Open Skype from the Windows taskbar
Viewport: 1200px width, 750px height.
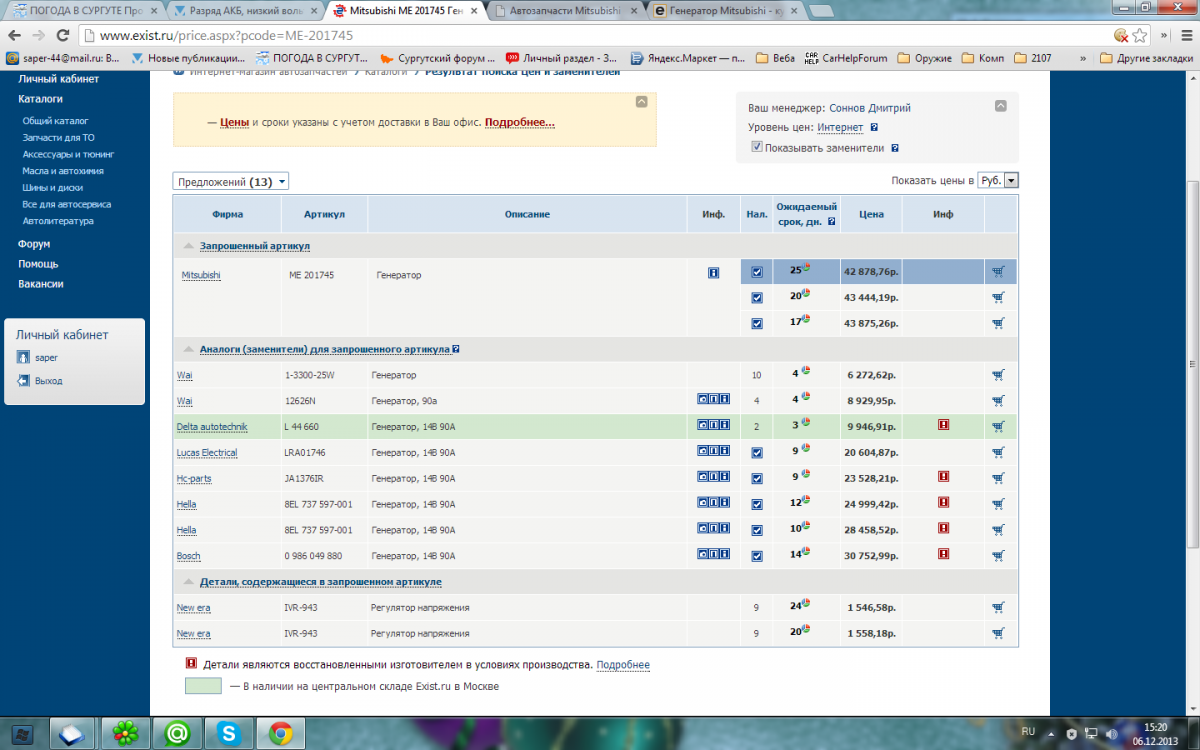pyautogui.click(x=230, y=733)
